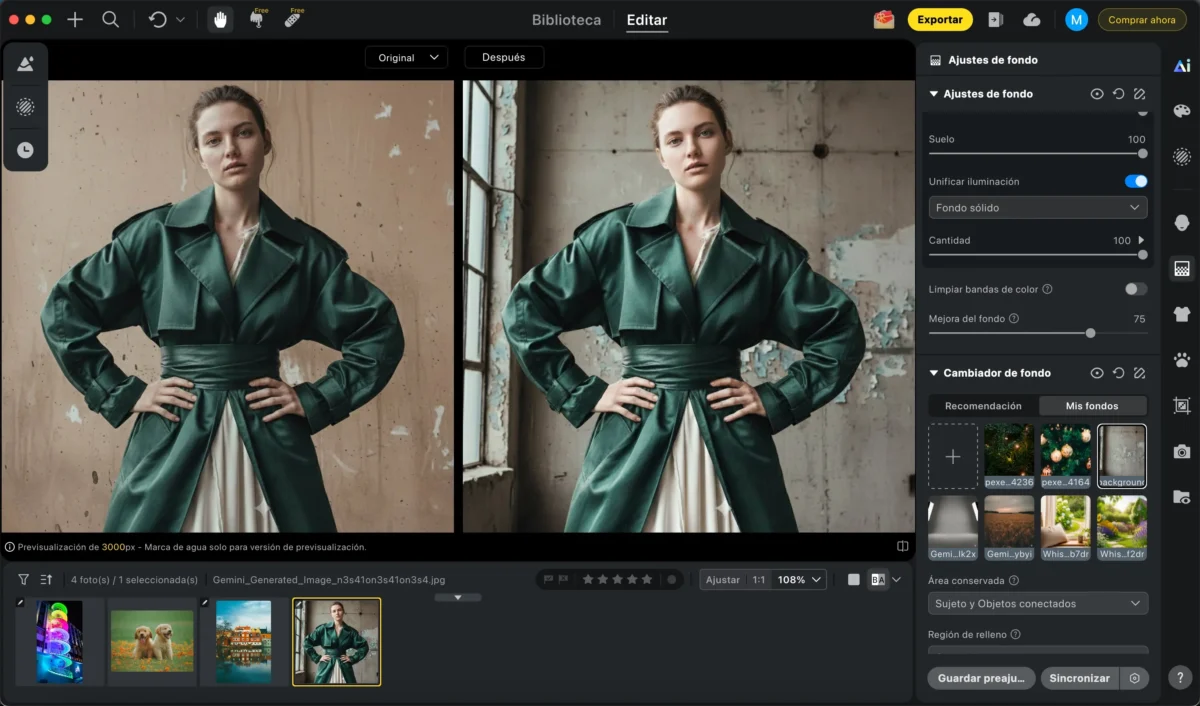Click the yellow Exportar button
This screenshot has height=706, width=1200.
[940, 19]
